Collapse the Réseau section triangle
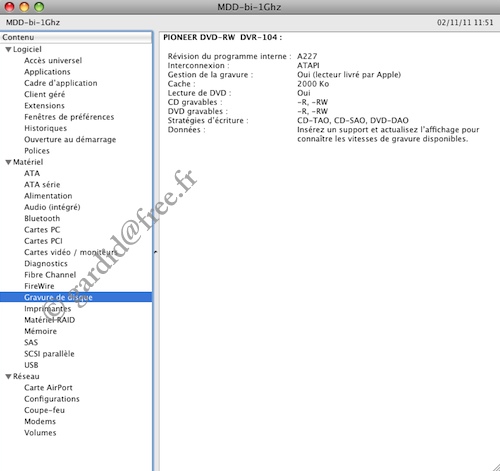The height and width of the screenshot is (471, 500). pos(8,377)
